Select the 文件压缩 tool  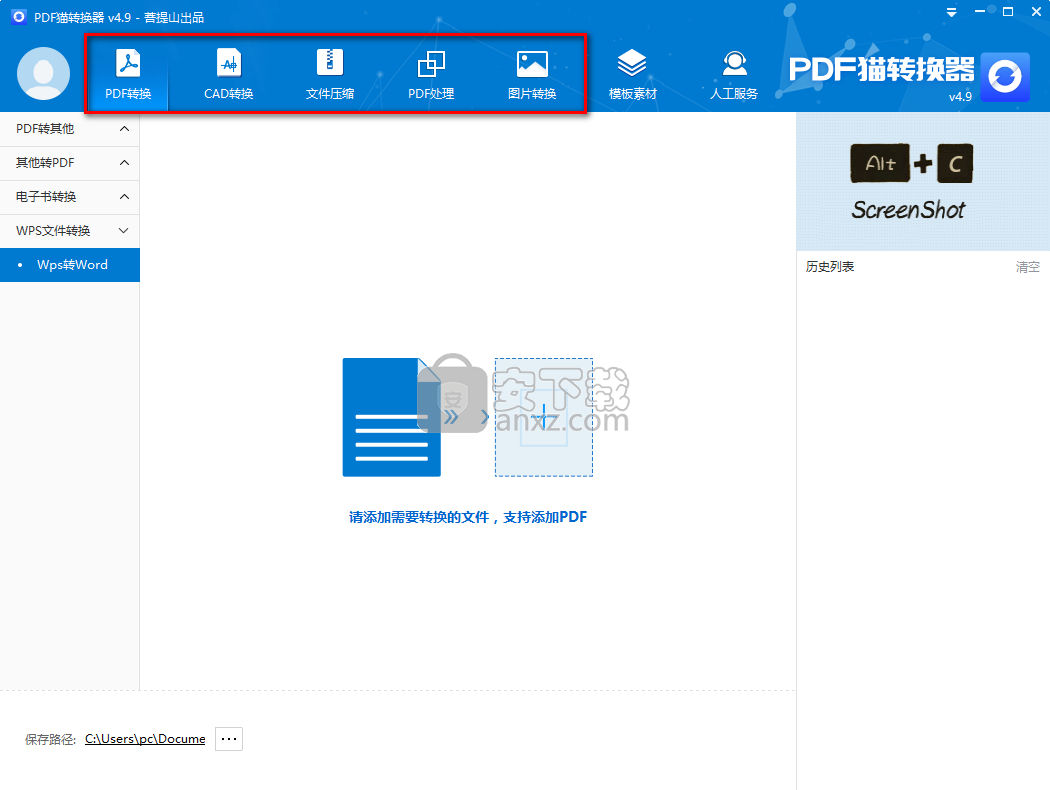point(329,74)
